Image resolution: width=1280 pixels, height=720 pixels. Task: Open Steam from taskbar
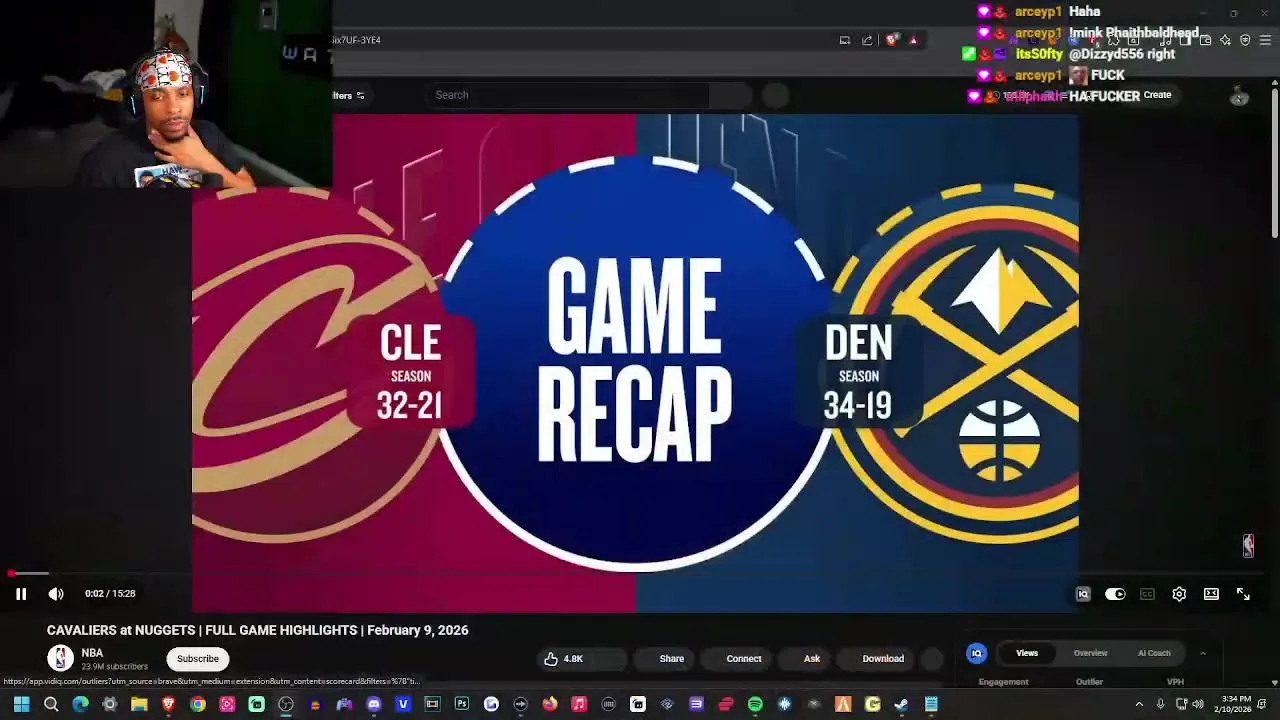901,704
